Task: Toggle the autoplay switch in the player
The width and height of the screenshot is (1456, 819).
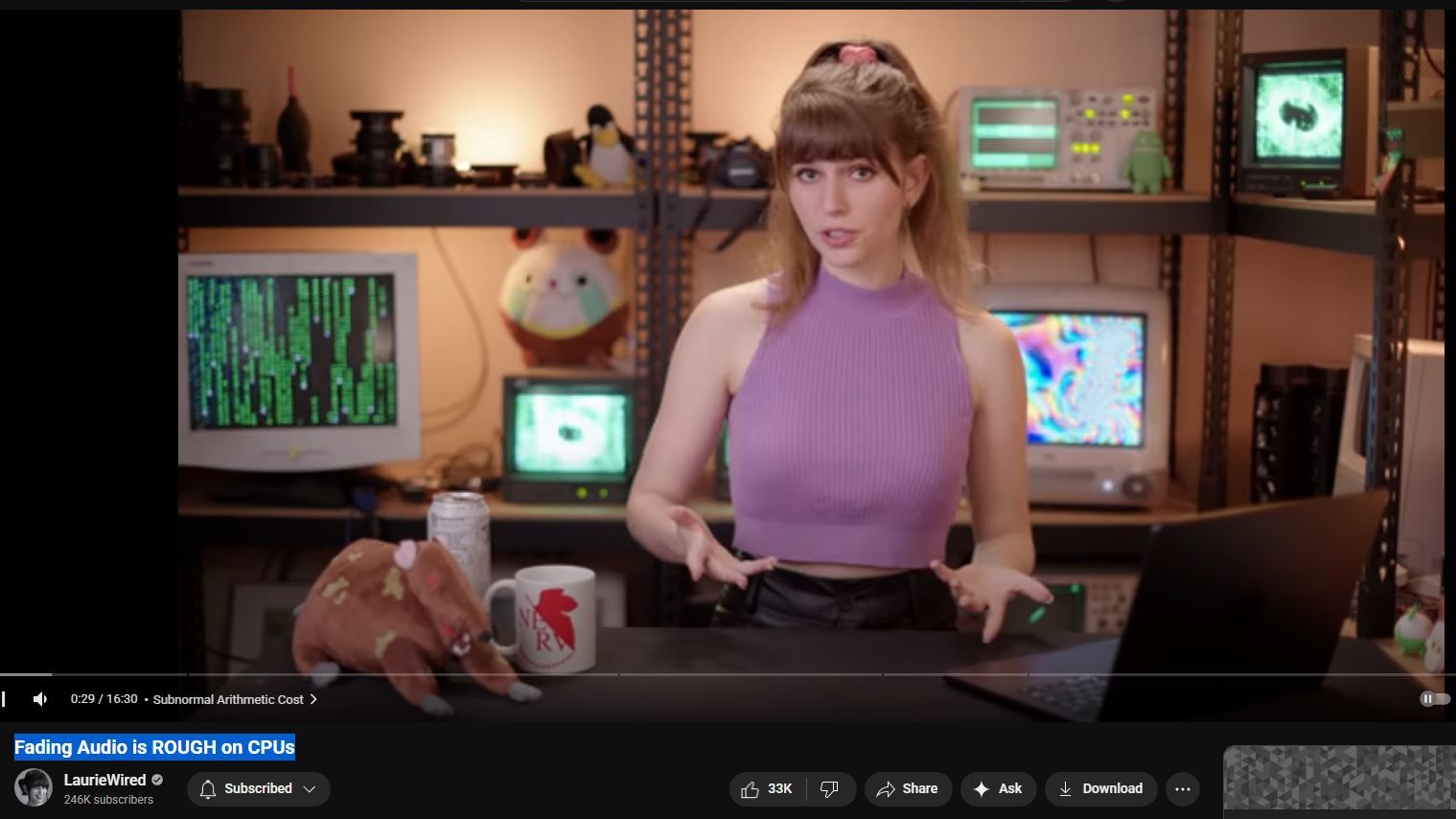Action: 1433,699
